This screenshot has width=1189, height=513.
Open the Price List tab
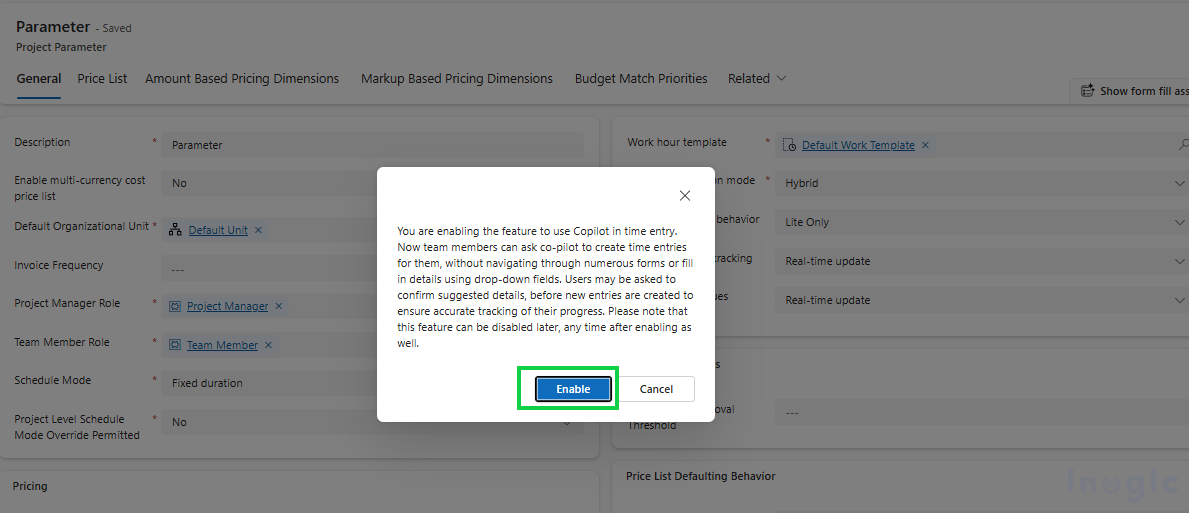coord(102,79)
